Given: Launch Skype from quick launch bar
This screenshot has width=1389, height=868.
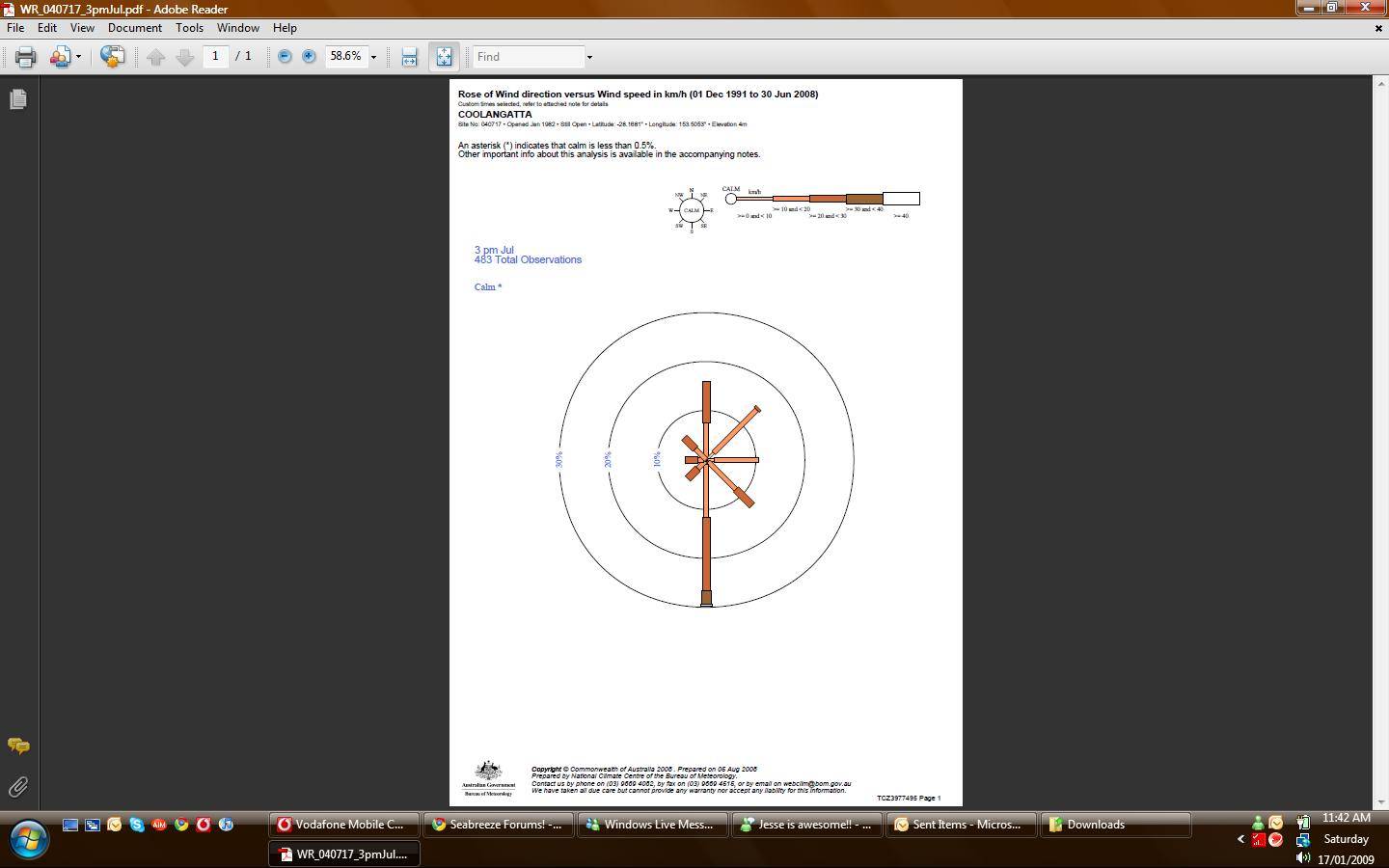Looking at the screenshot, I should [x=137, y=825].
